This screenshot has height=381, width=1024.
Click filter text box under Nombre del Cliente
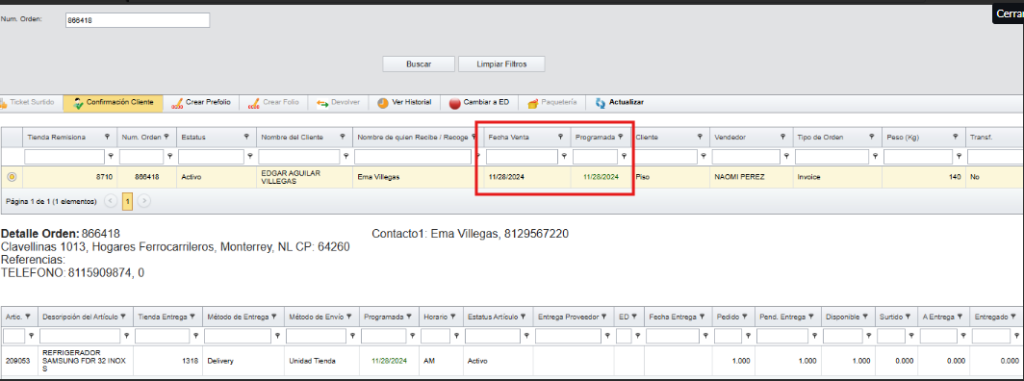pos(299,157)
